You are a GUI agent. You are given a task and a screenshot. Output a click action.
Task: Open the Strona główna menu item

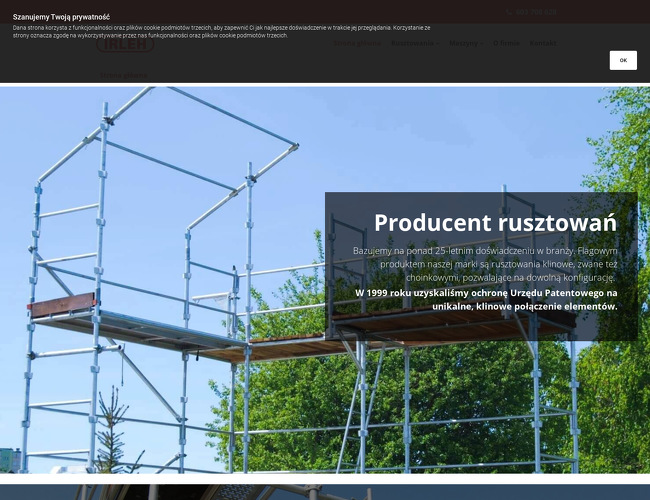[357, 43]
